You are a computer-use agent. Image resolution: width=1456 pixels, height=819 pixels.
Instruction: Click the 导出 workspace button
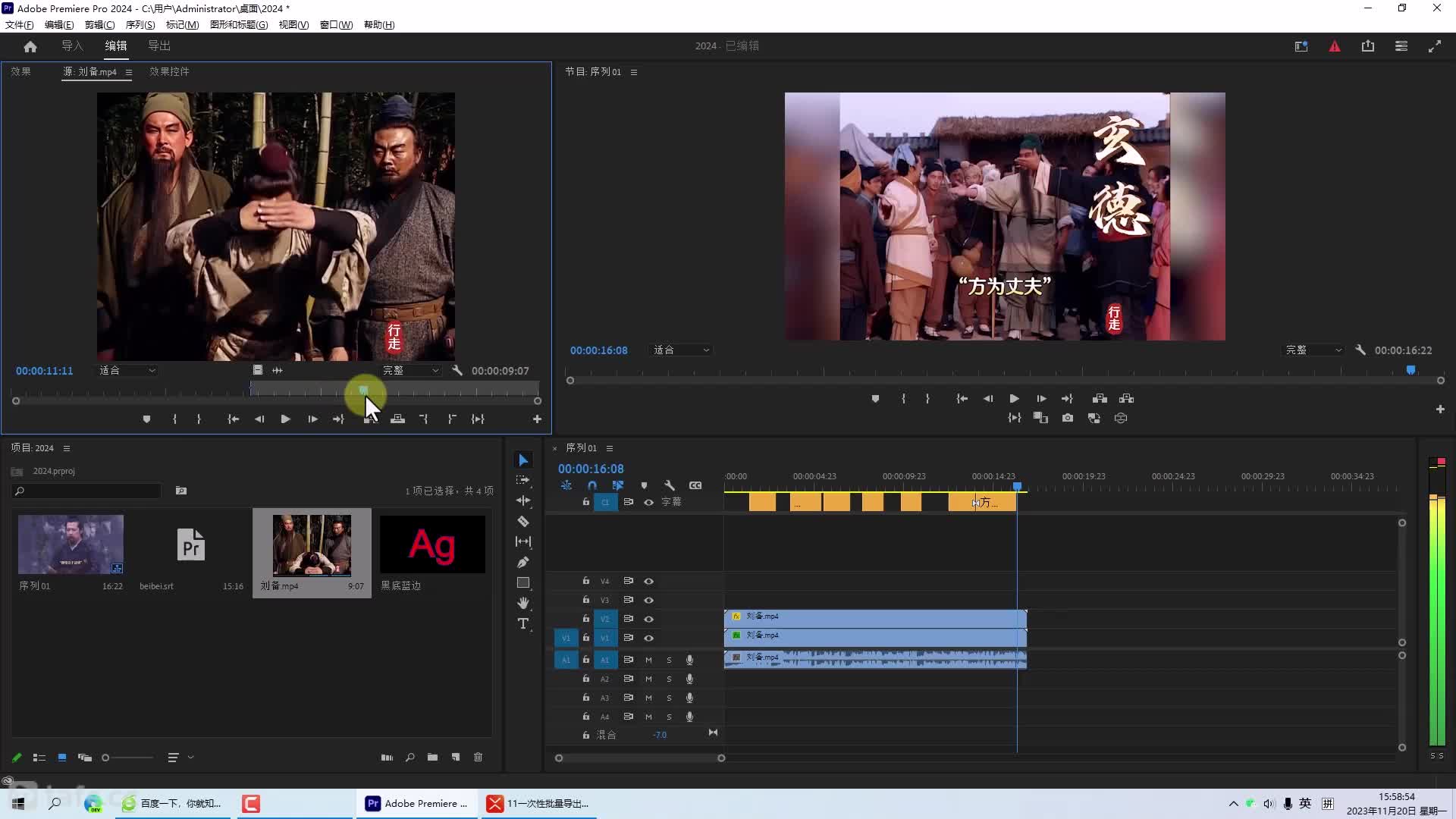tap(159, 46)
